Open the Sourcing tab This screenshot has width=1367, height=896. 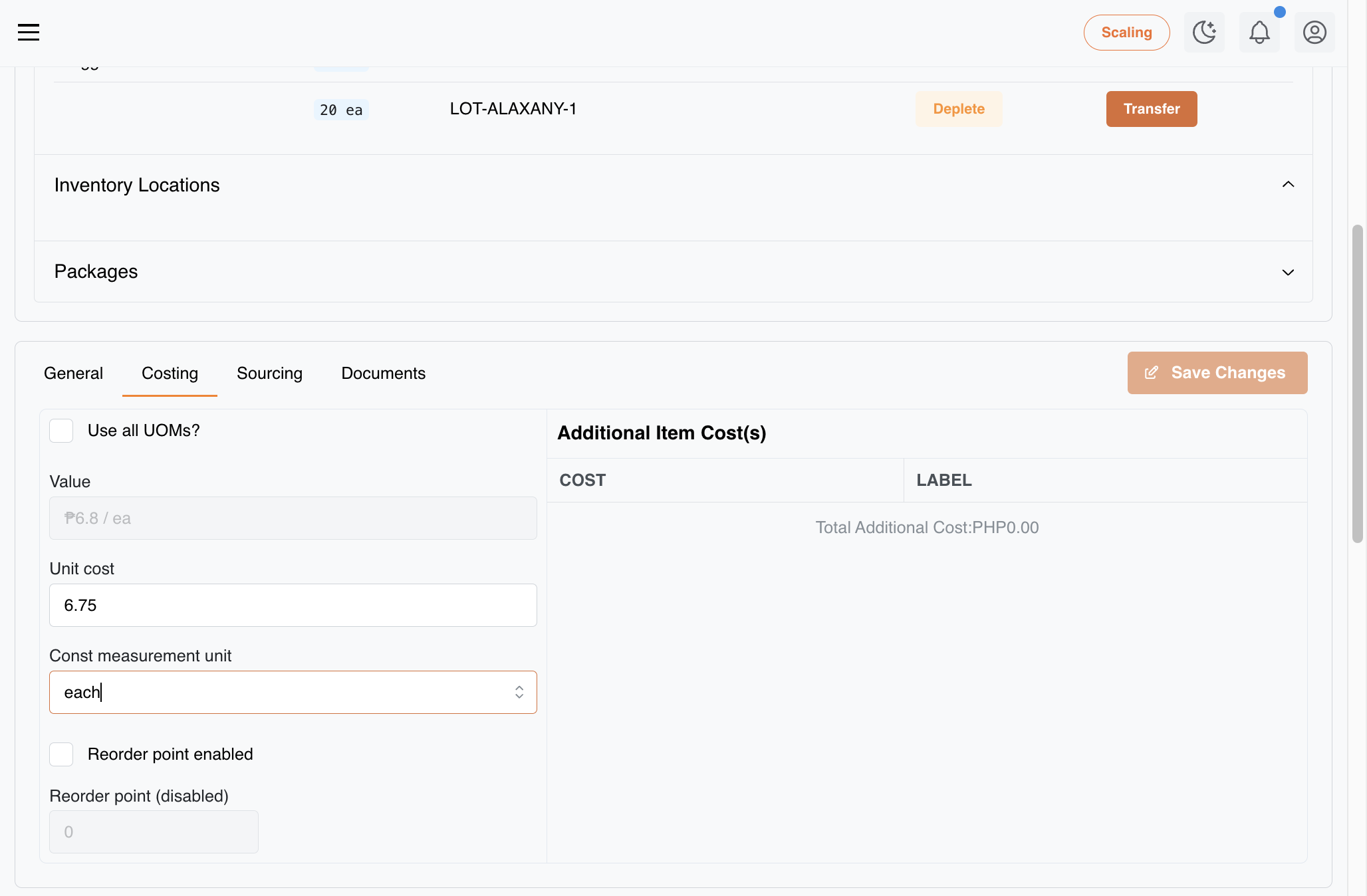pos(269,374)
